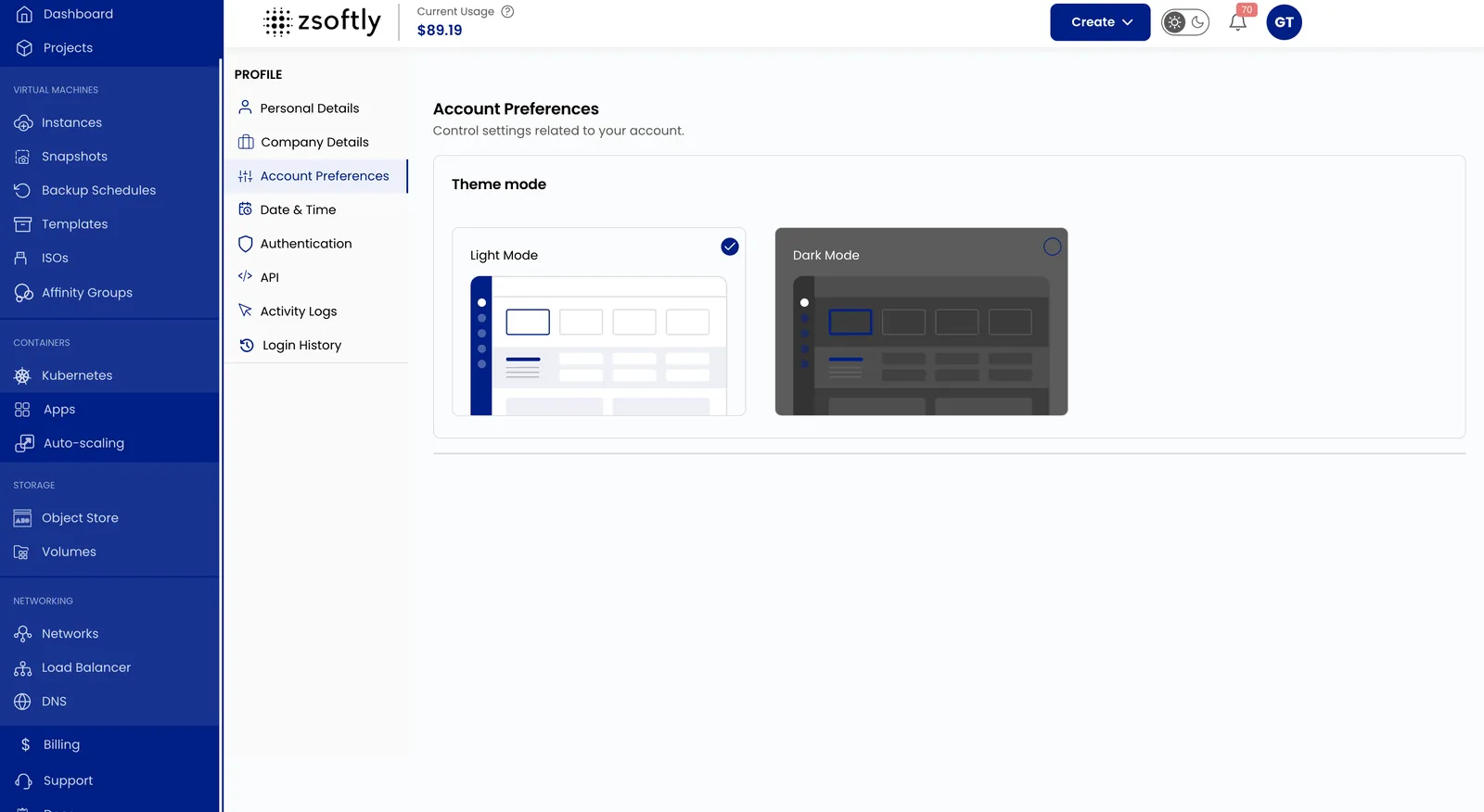
Task: Click the Personal Details person icon
Action: (x=245, y=108)
